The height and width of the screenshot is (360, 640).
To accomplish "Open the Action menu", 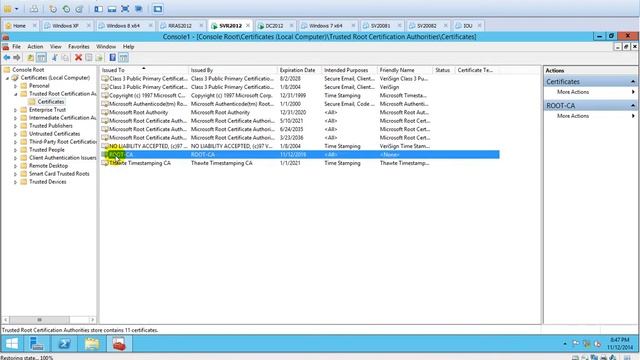I will click(35, 47).
